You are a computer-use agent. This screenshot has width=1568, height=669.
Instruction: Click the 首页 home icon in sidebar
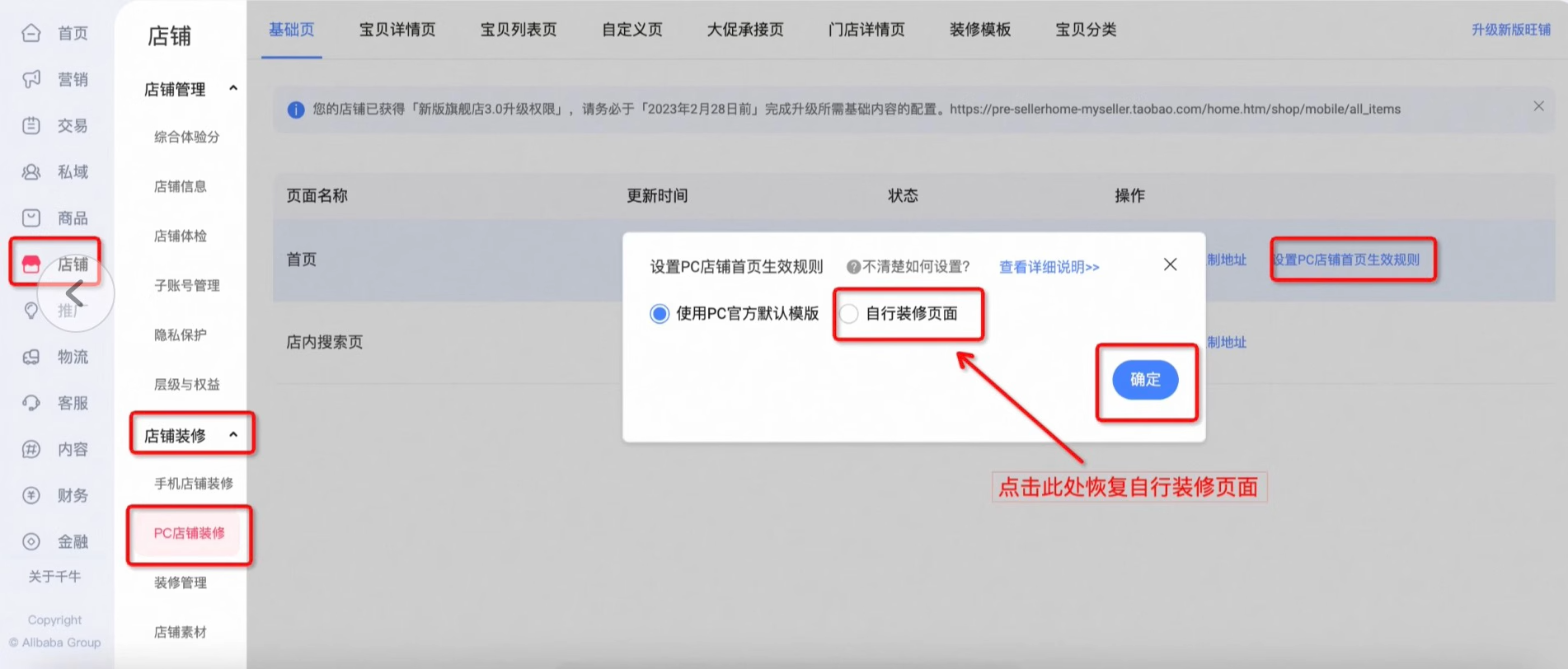pyautogui.click(x=31, y=33)
